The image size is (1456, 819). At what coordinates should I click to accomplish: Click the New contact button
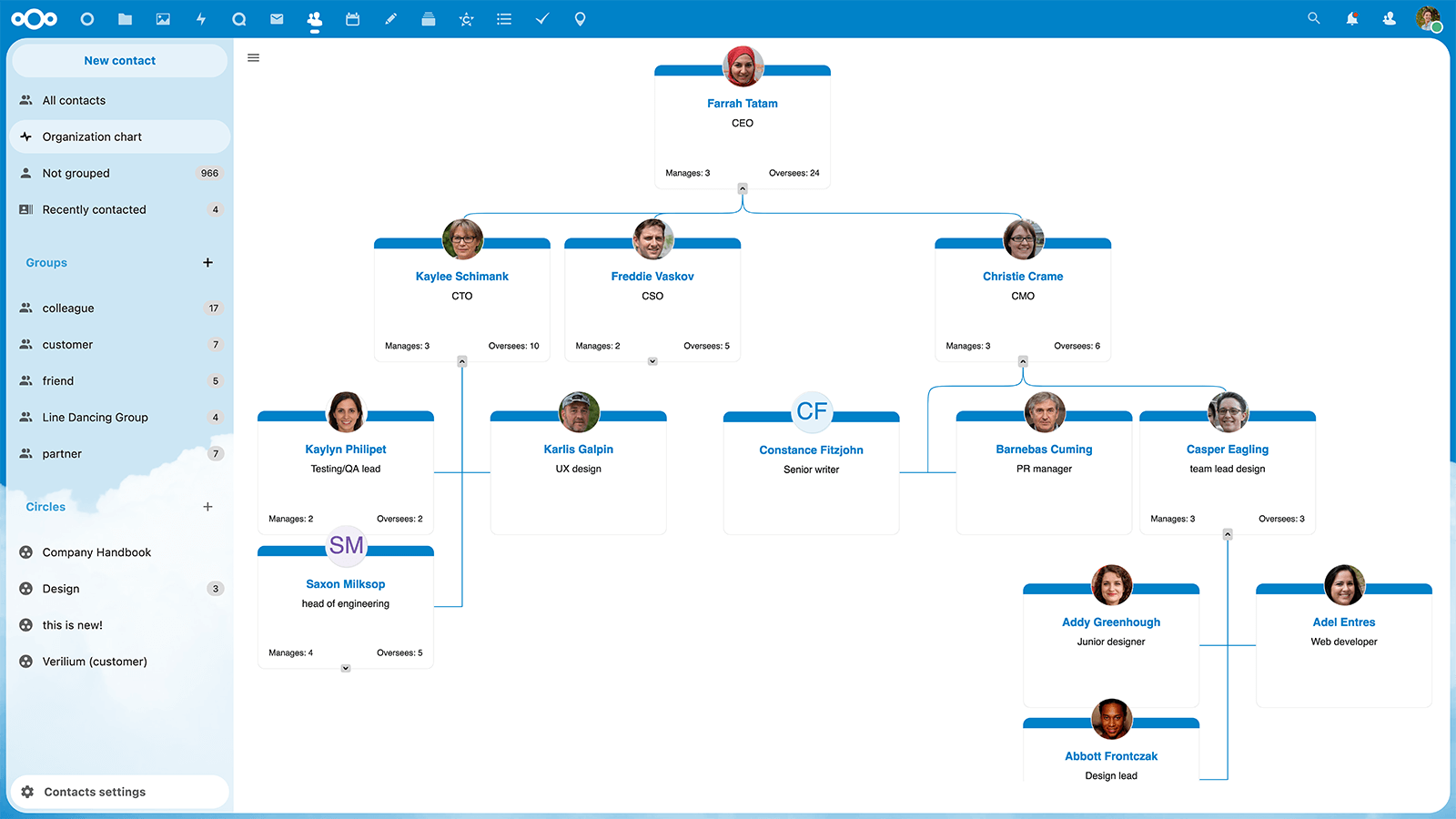click(x=119, y=60)
